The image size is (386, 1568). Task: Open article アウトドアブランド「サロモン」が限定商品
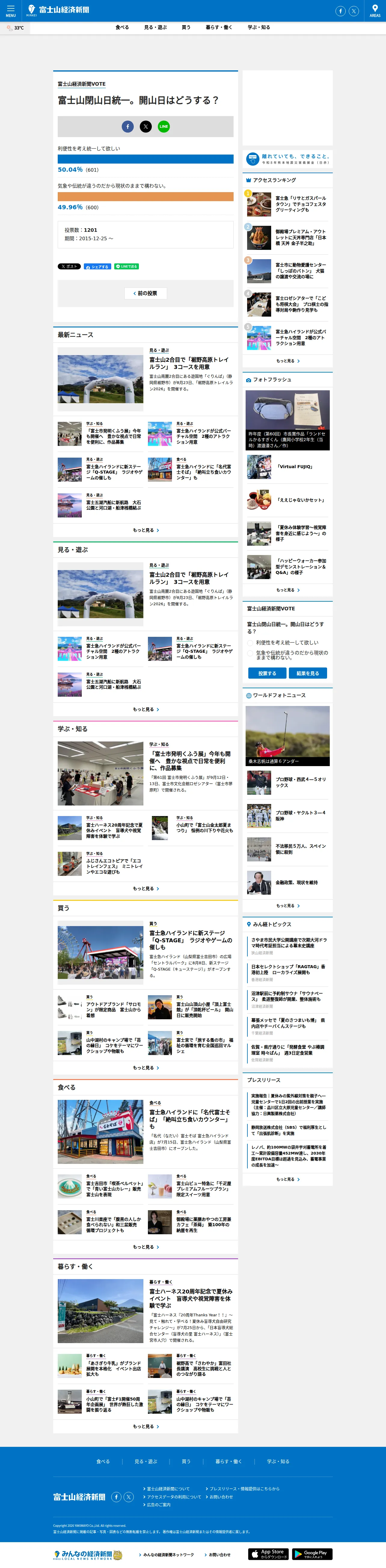100,1007
